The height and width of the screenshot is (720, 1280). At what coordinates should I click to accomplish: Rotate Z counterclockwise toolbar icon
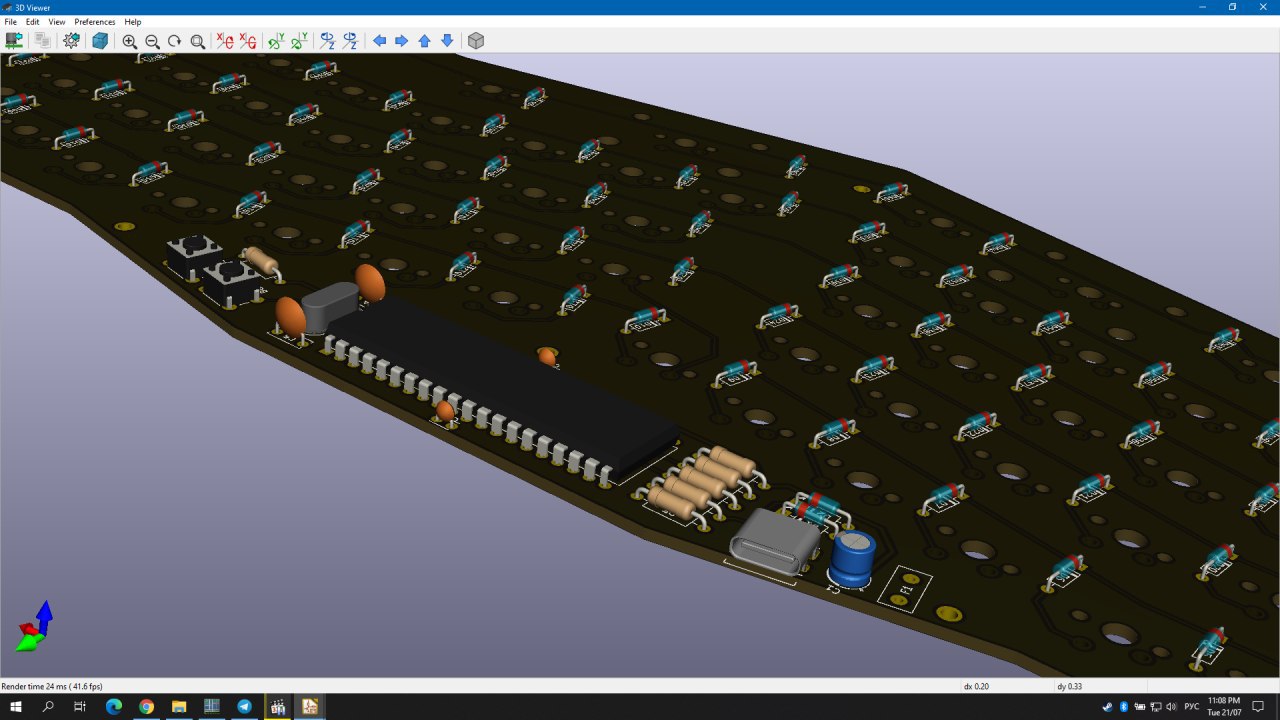(x=350, y=41)
